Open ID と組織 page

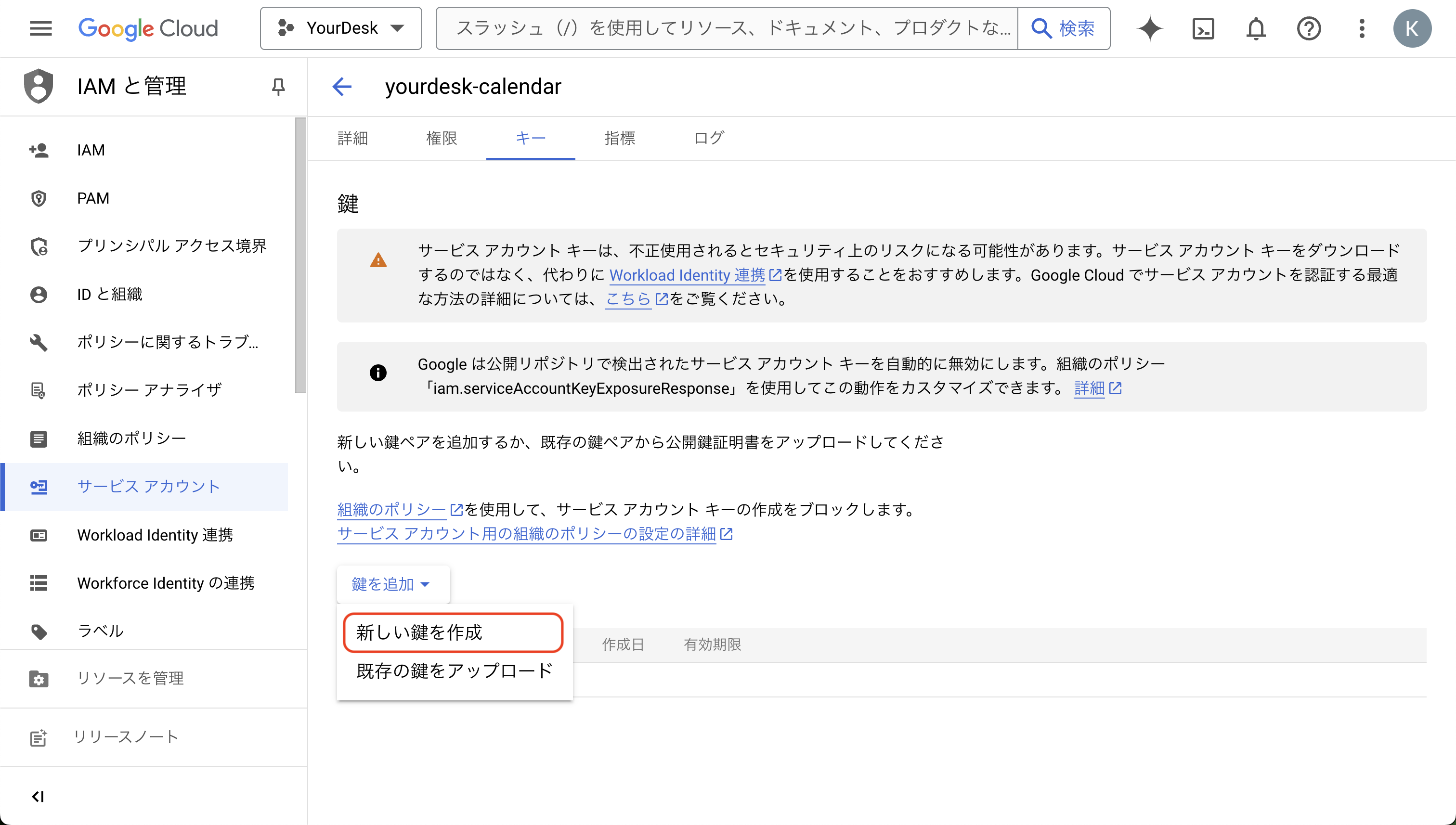(x=144, y=294)
